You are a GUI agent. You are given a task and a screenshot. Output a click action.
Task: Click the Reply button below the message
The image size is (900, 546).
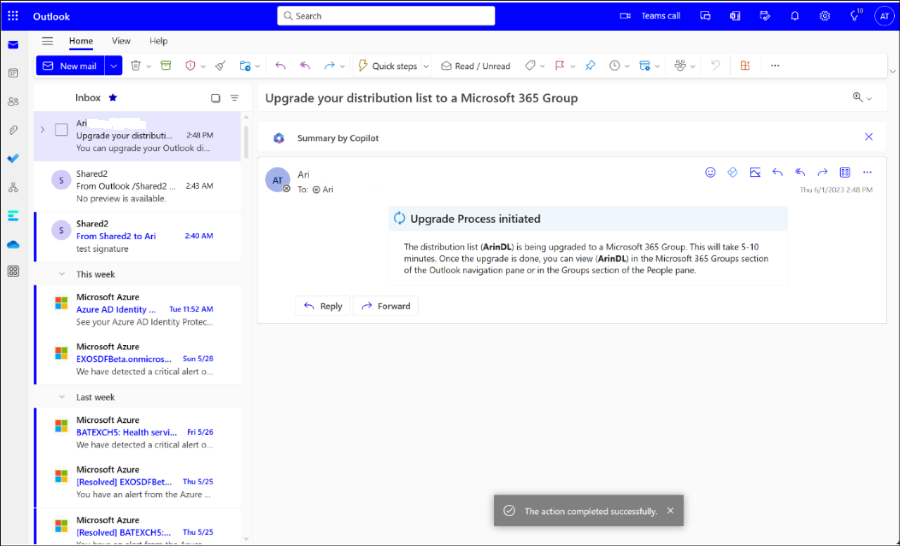(x=323, y=306)
